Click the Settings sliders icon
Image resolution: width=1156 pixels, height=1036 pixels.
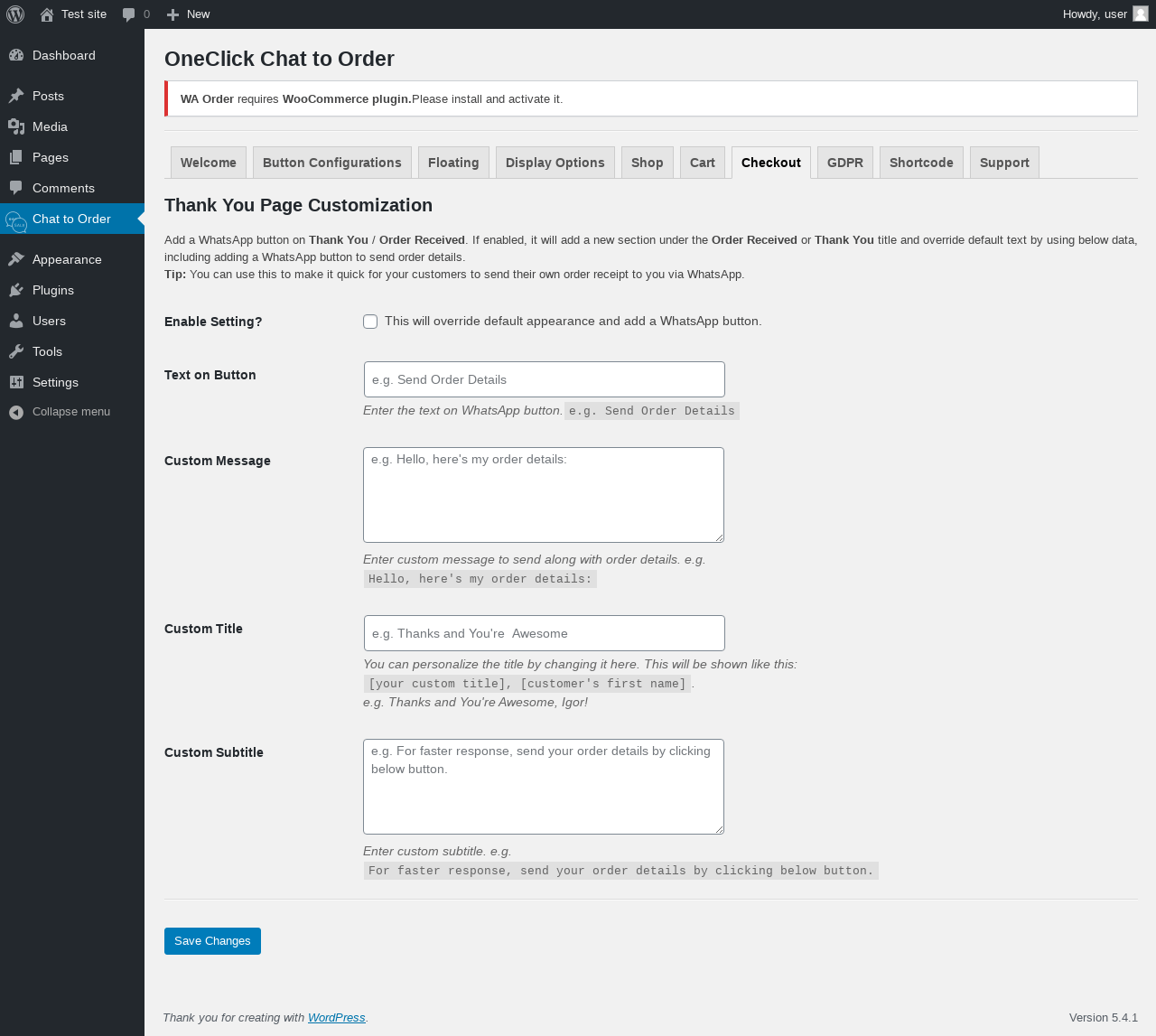coord(16,382)
